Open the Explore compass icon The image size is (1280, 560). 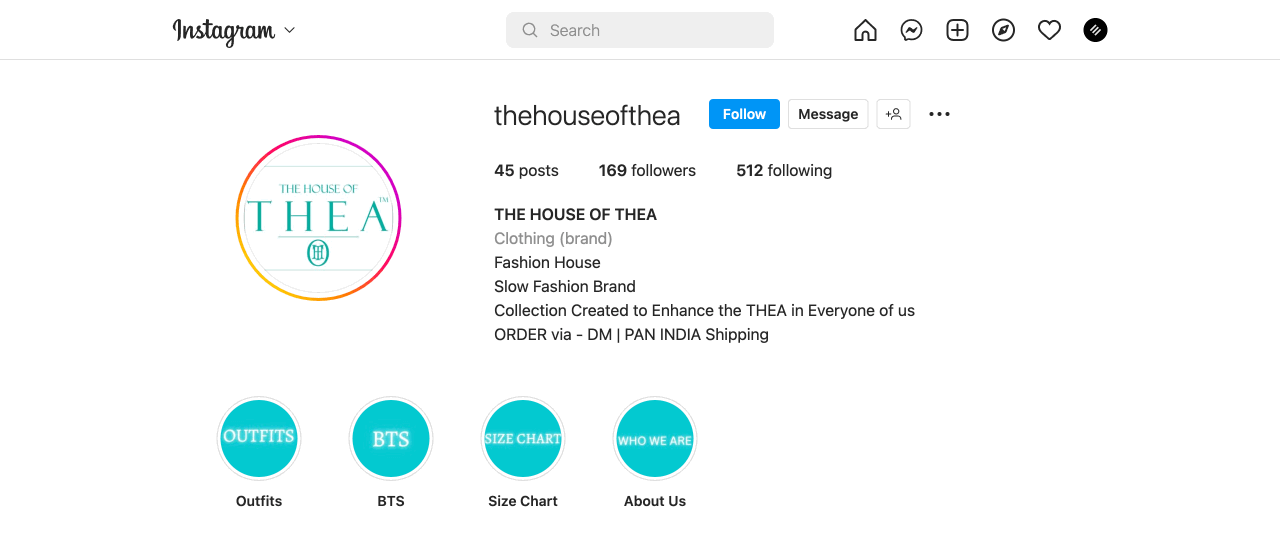tap(1003, 31)
